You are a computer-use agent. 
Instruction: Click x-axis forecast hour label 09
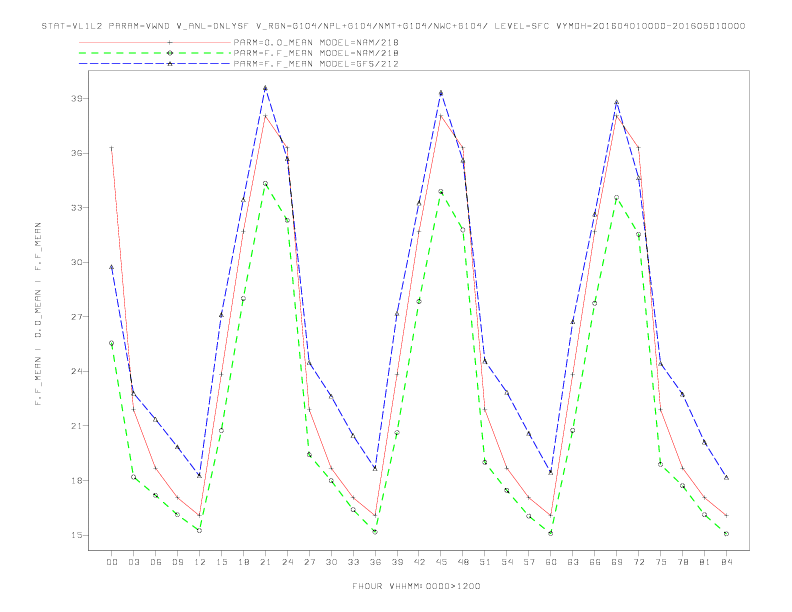point(177,562)
